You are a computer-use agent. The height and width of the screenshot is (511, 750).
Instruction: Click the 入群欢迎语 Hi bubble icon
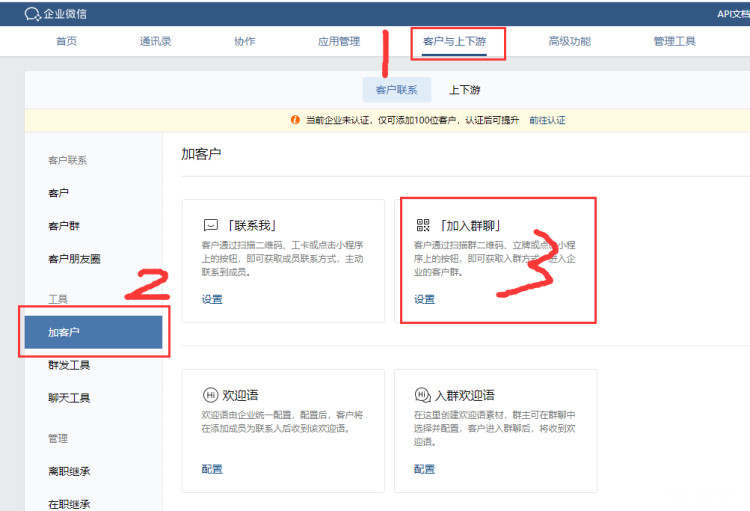coord(423,395)
